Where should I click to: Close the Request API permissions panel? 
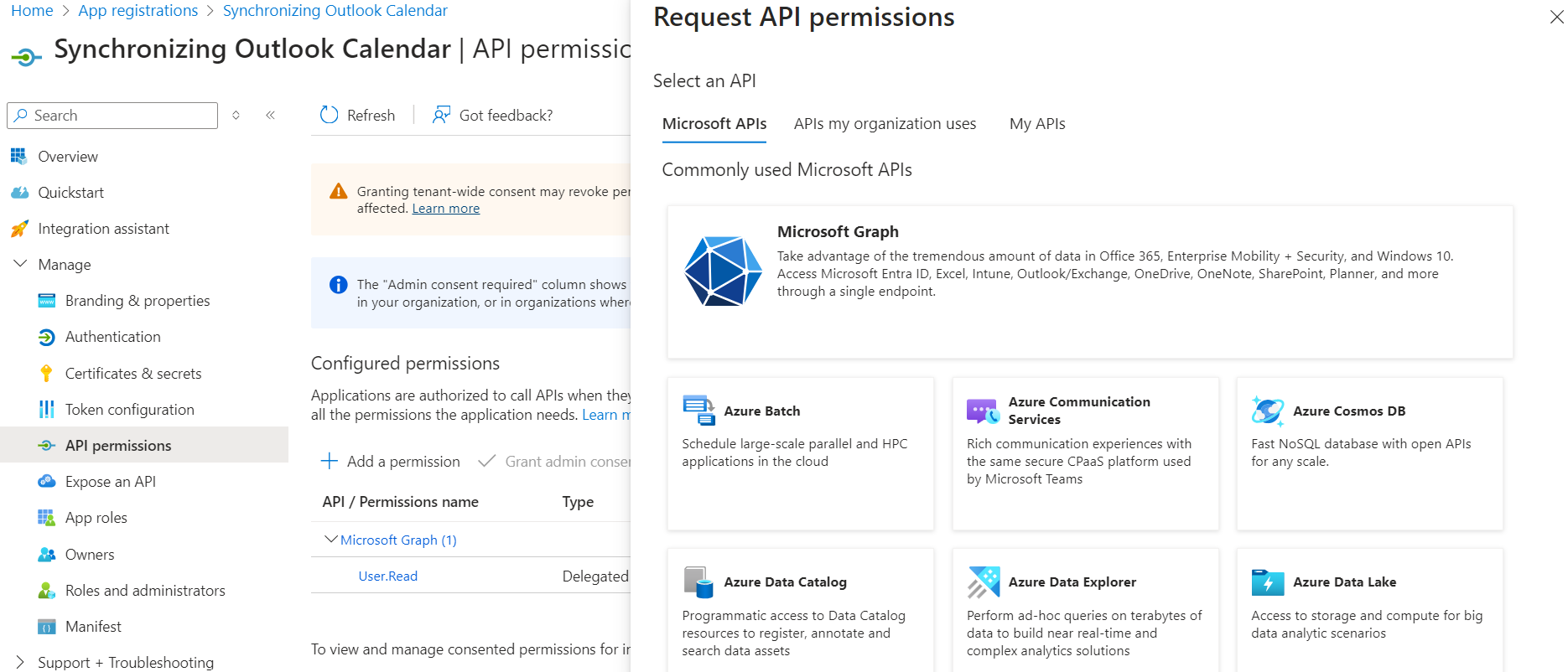point(1556,17)
